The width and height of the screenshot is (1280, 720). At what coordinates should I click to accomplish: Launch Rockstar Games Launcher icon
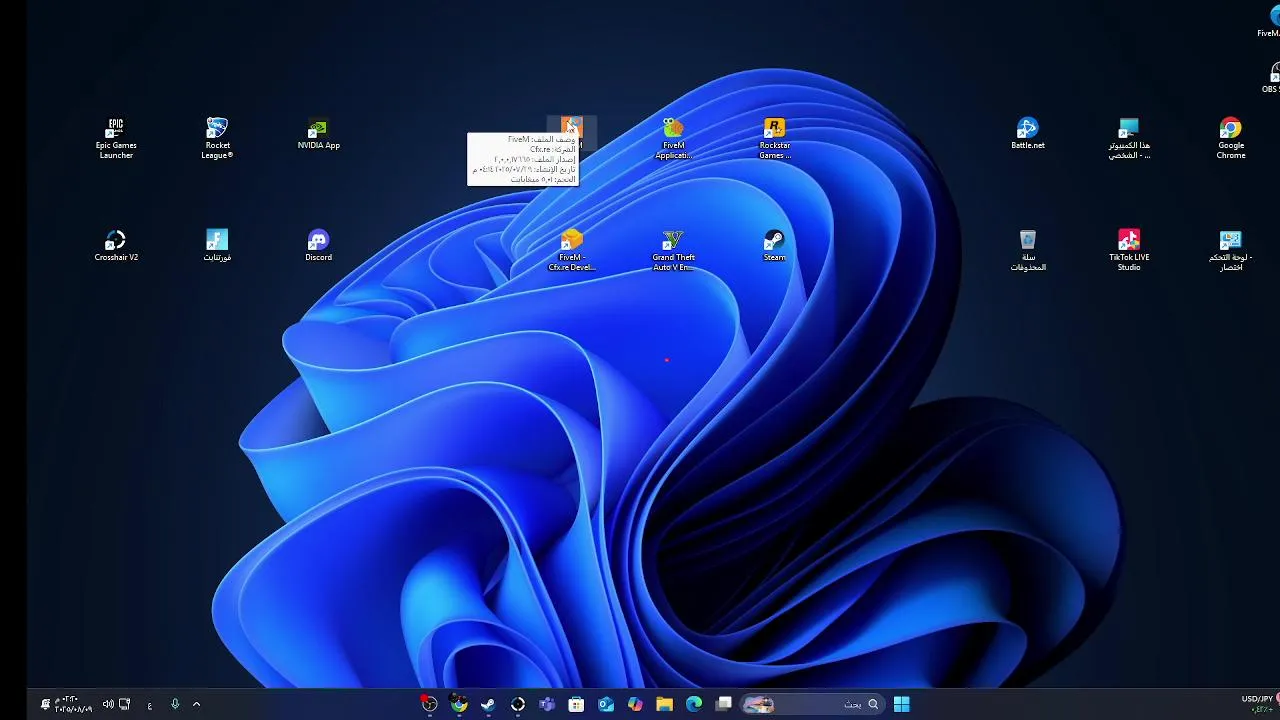774,138
